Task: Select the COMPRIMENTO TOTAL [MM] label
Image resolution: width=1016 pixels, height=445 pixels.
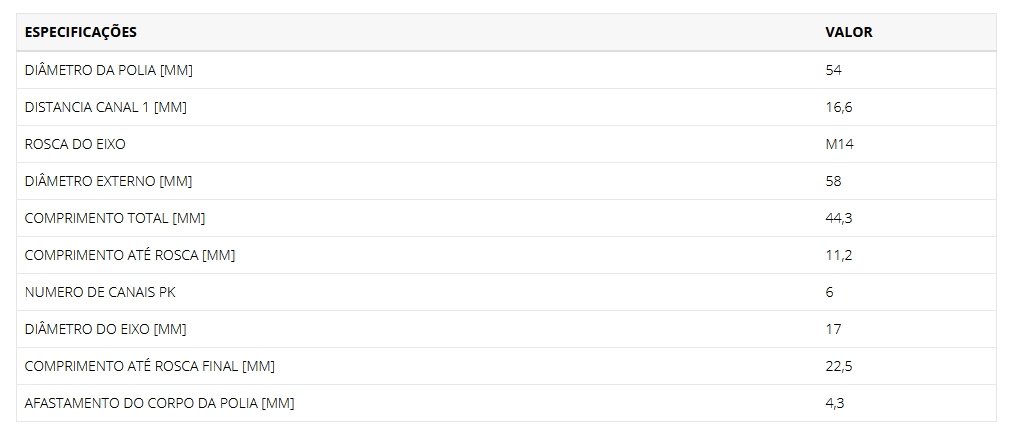Action: (115, 218)
